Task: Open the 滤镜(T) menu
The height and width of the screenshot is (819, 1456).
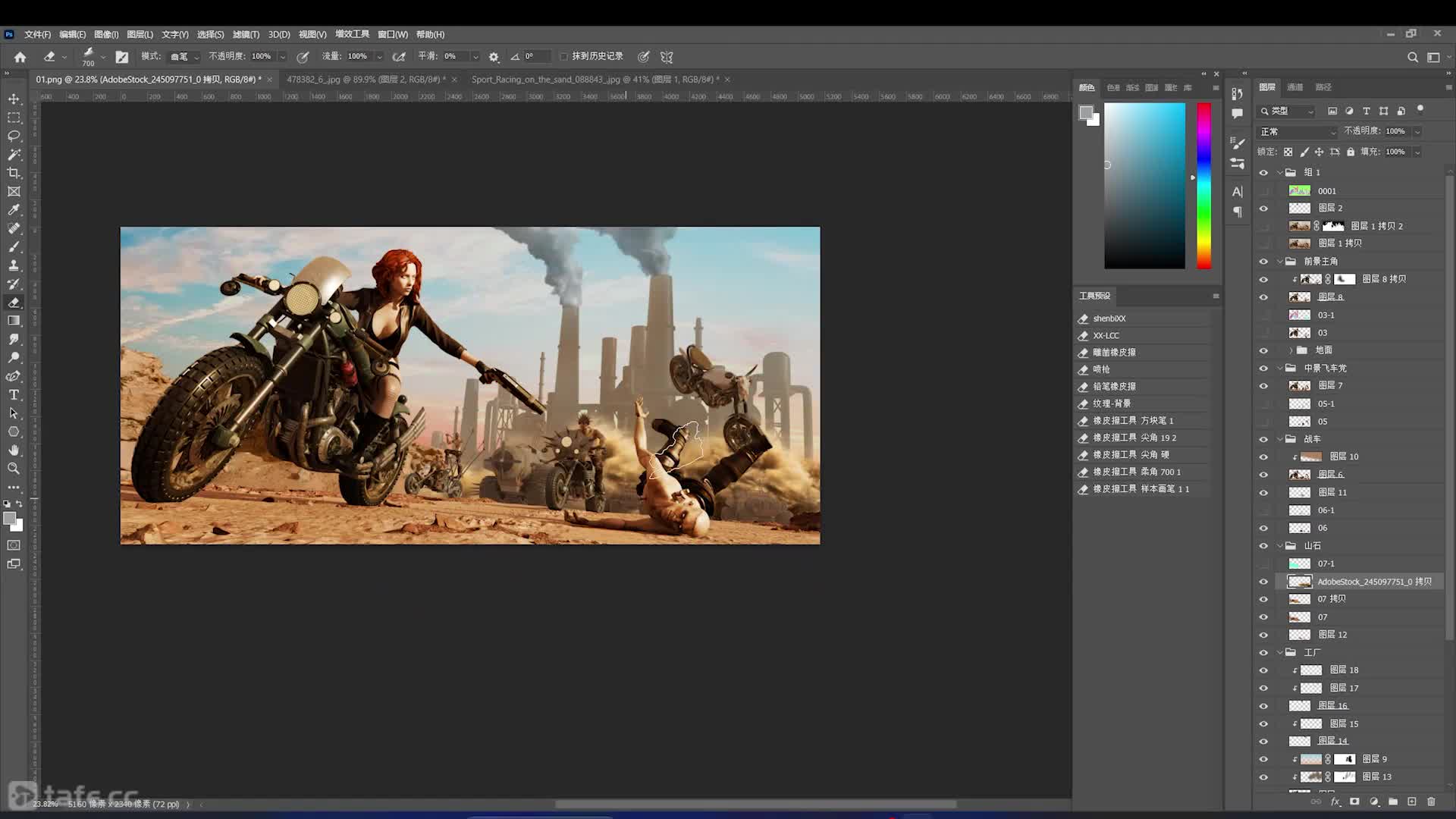Action: coord(246,35)
